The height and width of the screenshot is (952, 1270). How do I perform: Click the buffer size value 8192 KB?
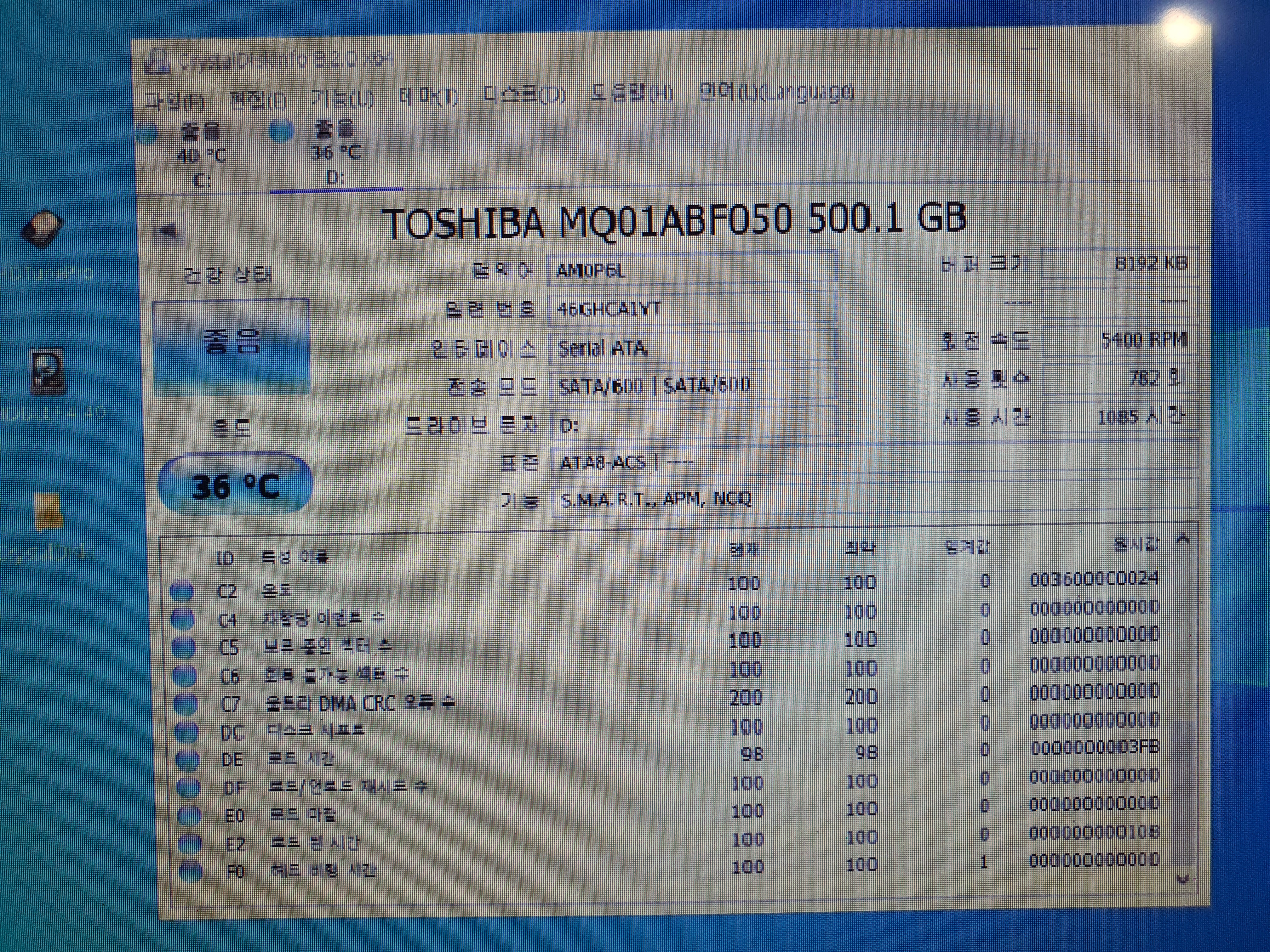[x=1119, y=263]
